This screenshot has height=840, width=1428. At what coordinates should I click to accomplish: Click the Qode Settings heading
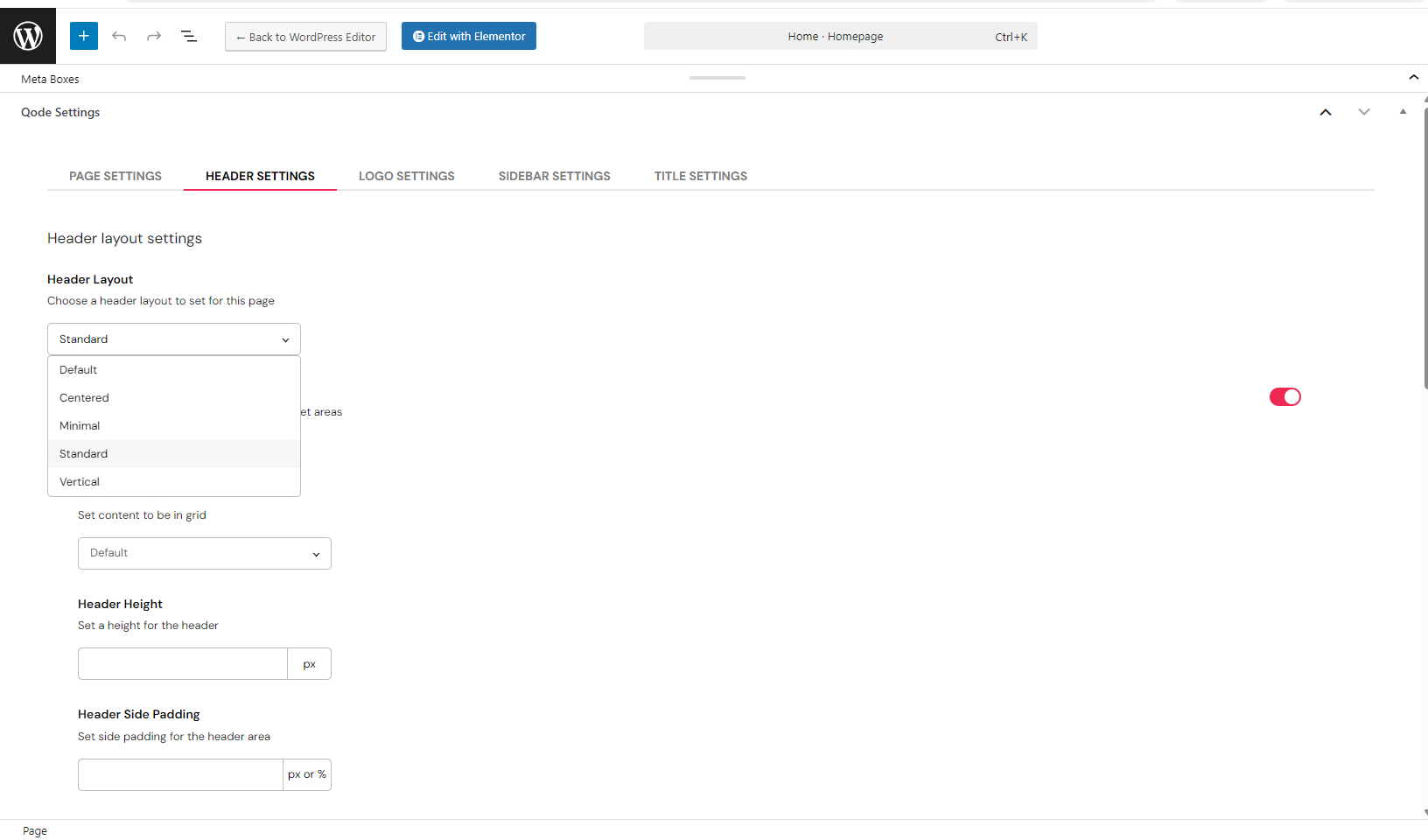tap(60, 112)
